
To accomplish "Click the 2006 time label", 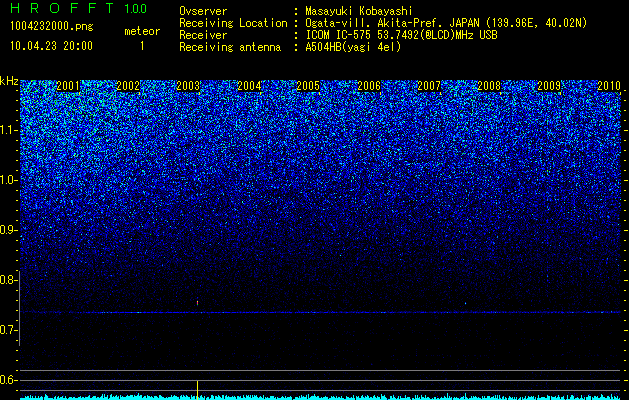I will (369, 86).
